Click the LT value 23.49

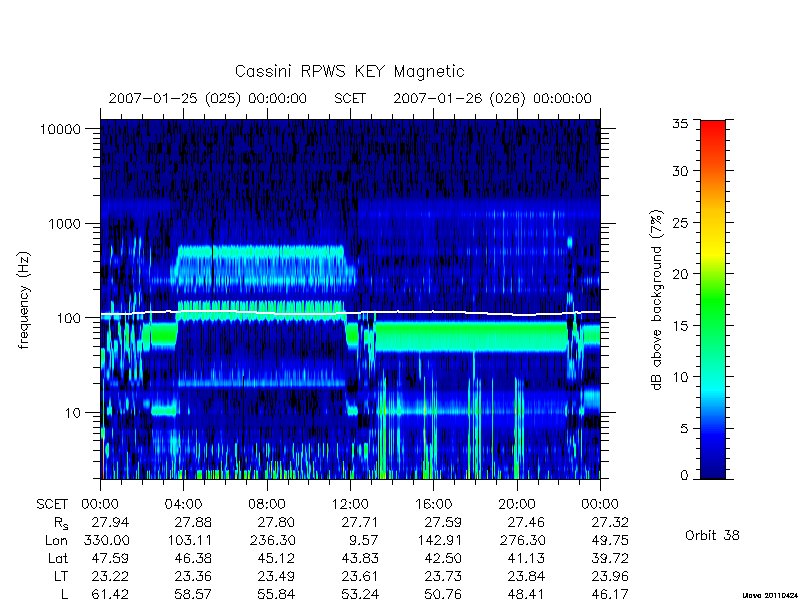[276, 577]
